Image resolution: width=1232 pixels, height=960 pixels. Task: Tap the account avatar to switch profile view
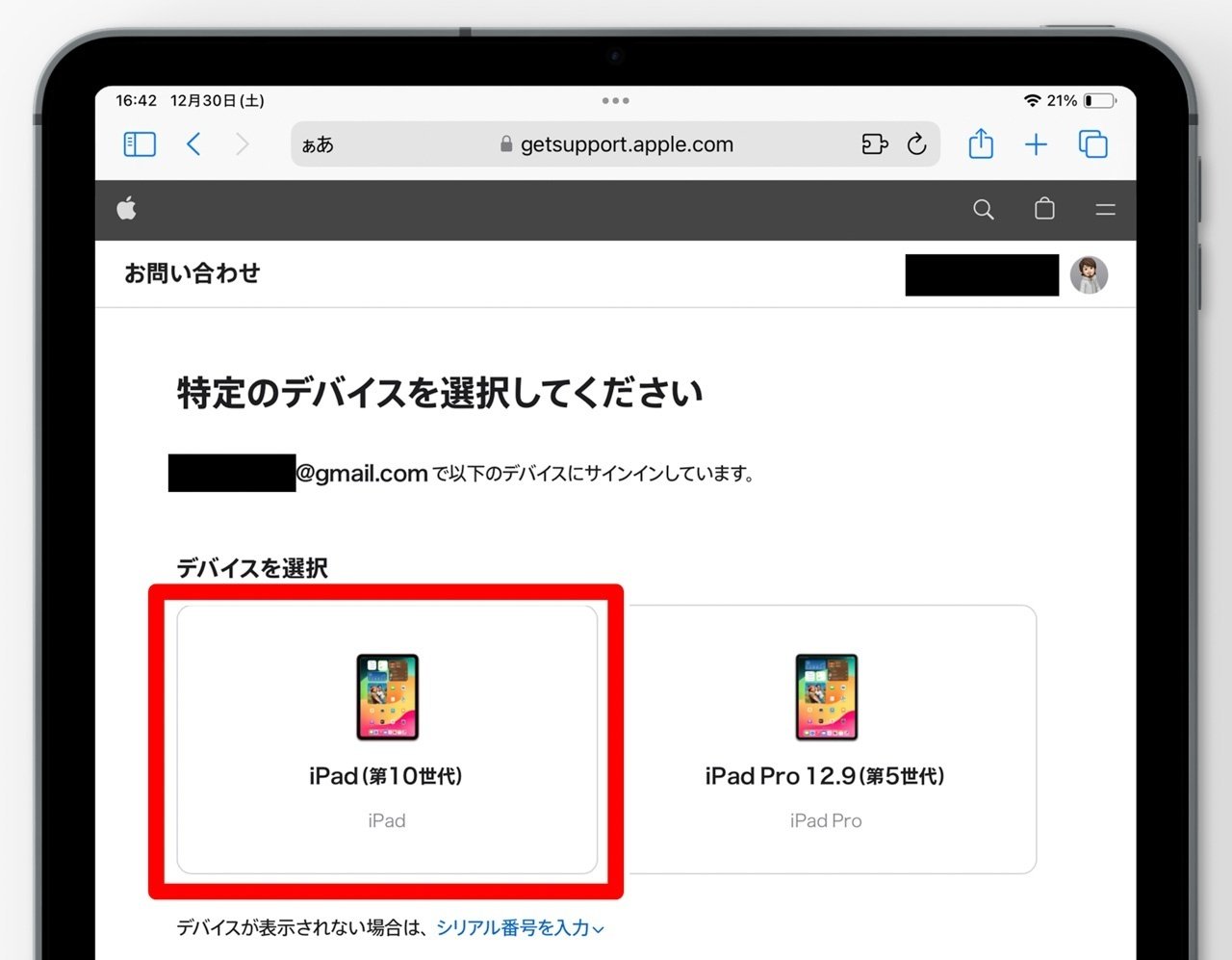tap(1089, 274)
